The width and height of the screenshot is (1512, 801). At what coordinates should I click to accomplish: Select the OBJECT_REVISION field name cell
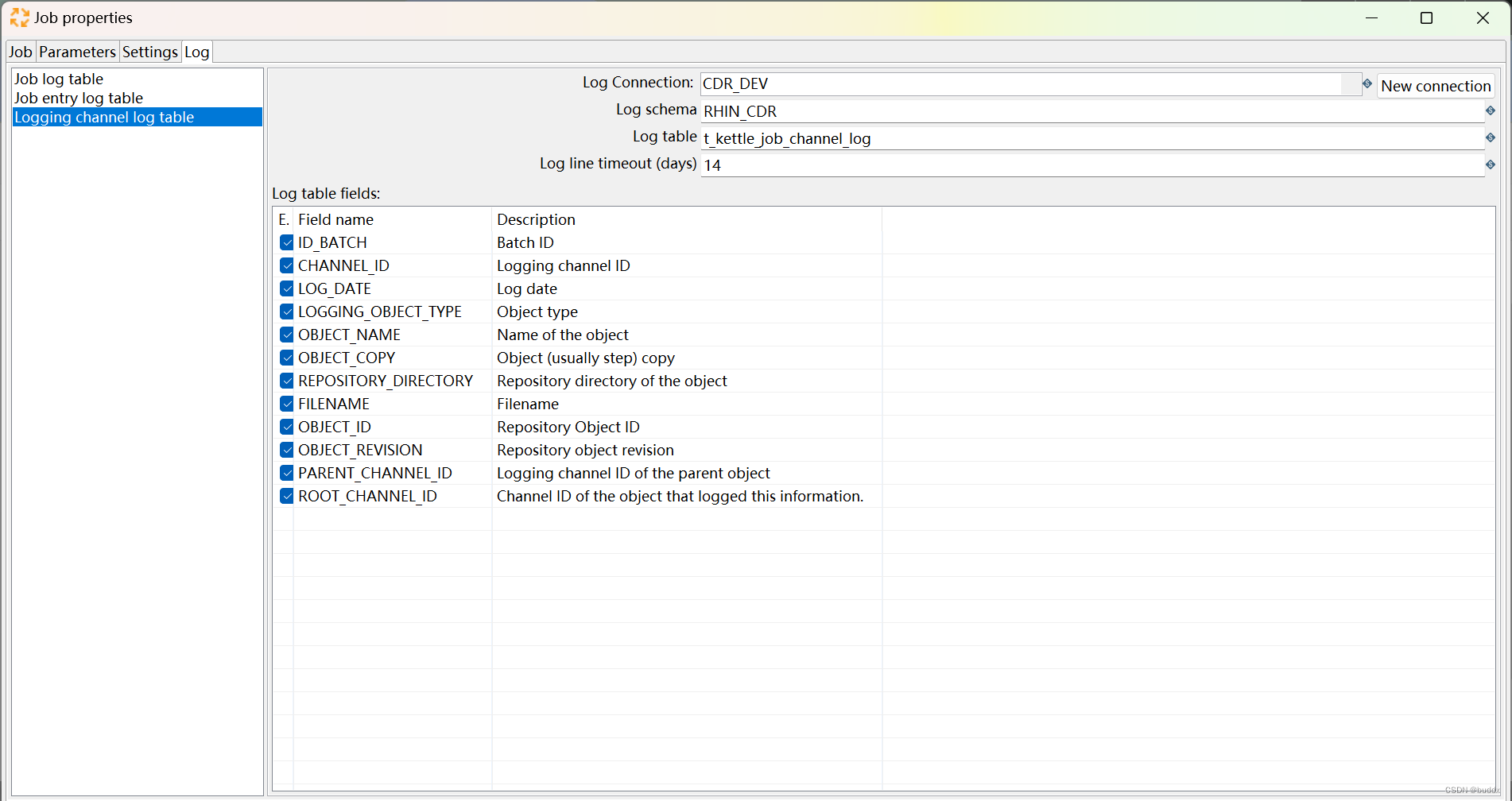point(393,450)
